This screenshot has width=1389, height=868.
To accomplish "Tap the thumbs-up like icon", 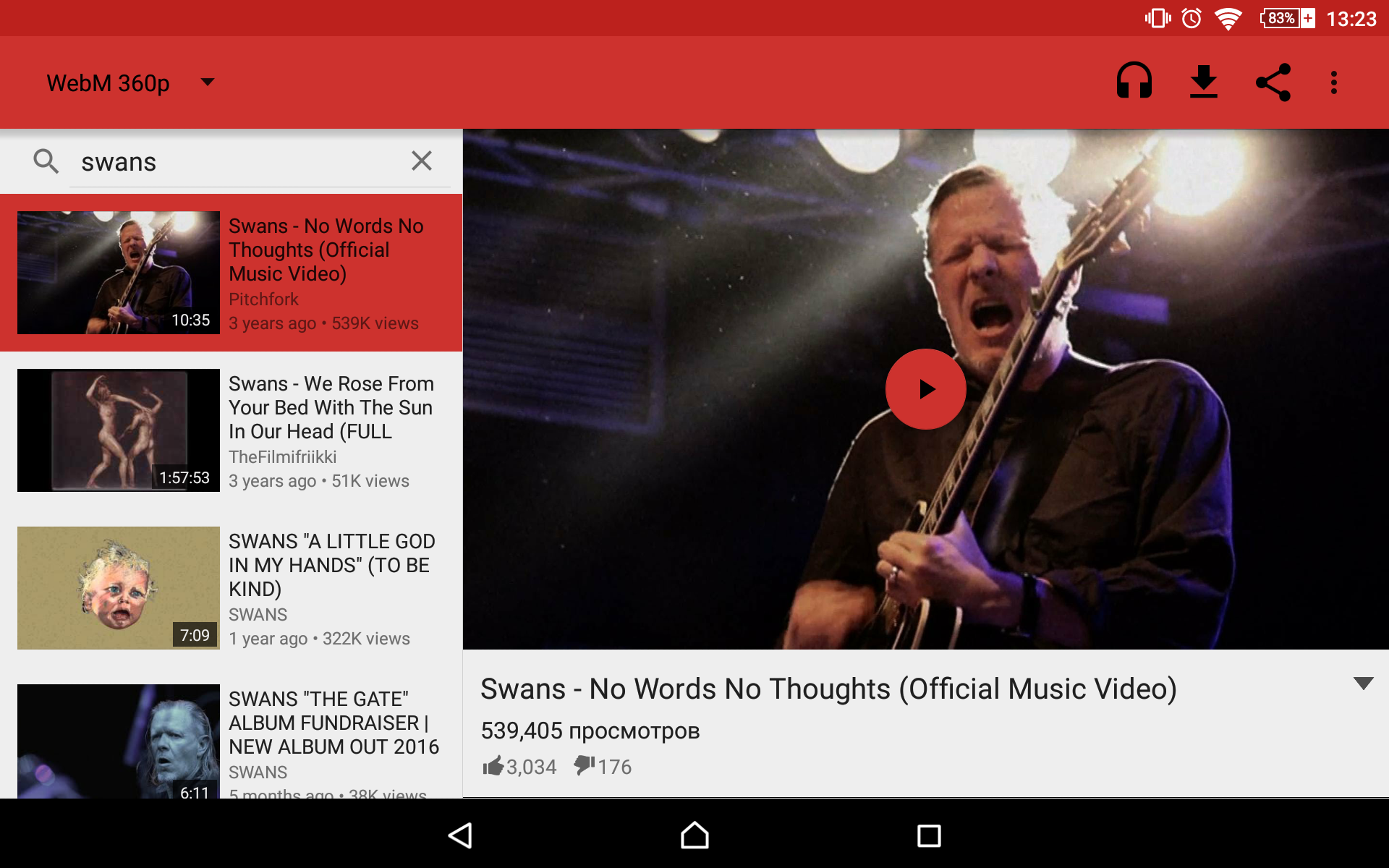I will [x=493, y=766].
